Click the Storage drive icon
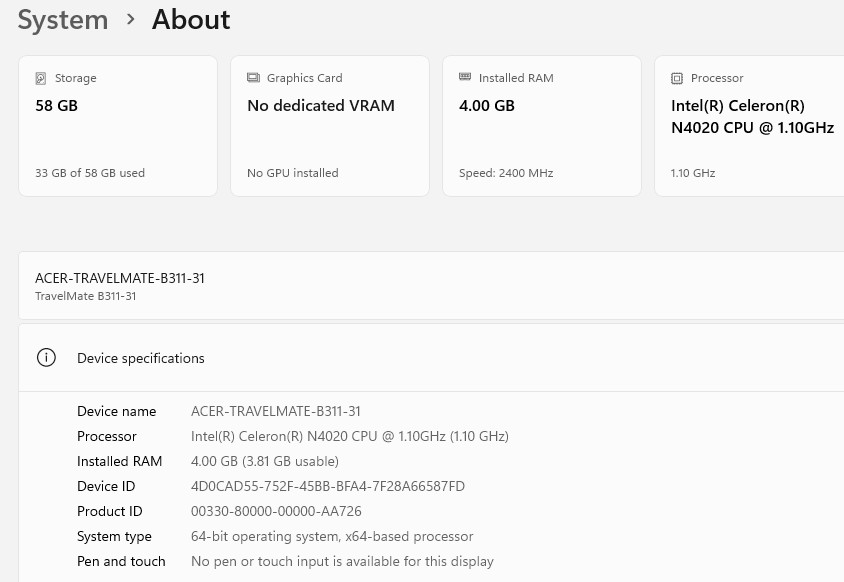This screenshot has height=582, width=844. [40, 78]
